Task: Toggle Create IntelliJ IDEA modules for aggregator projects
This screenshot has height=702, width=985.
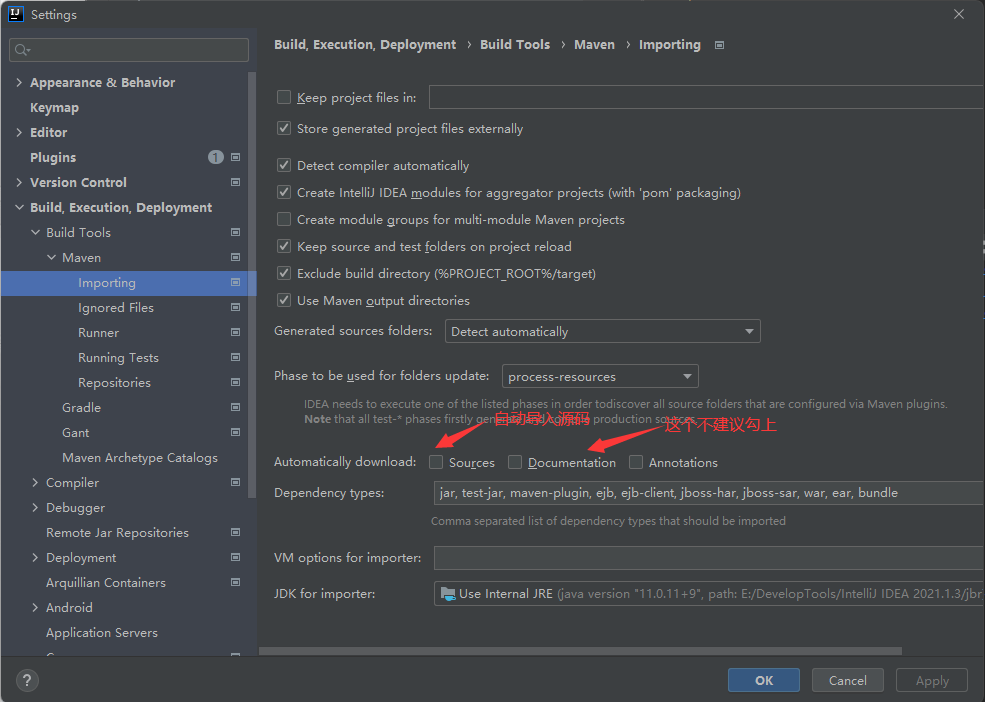Action: (x=284, y=192)
